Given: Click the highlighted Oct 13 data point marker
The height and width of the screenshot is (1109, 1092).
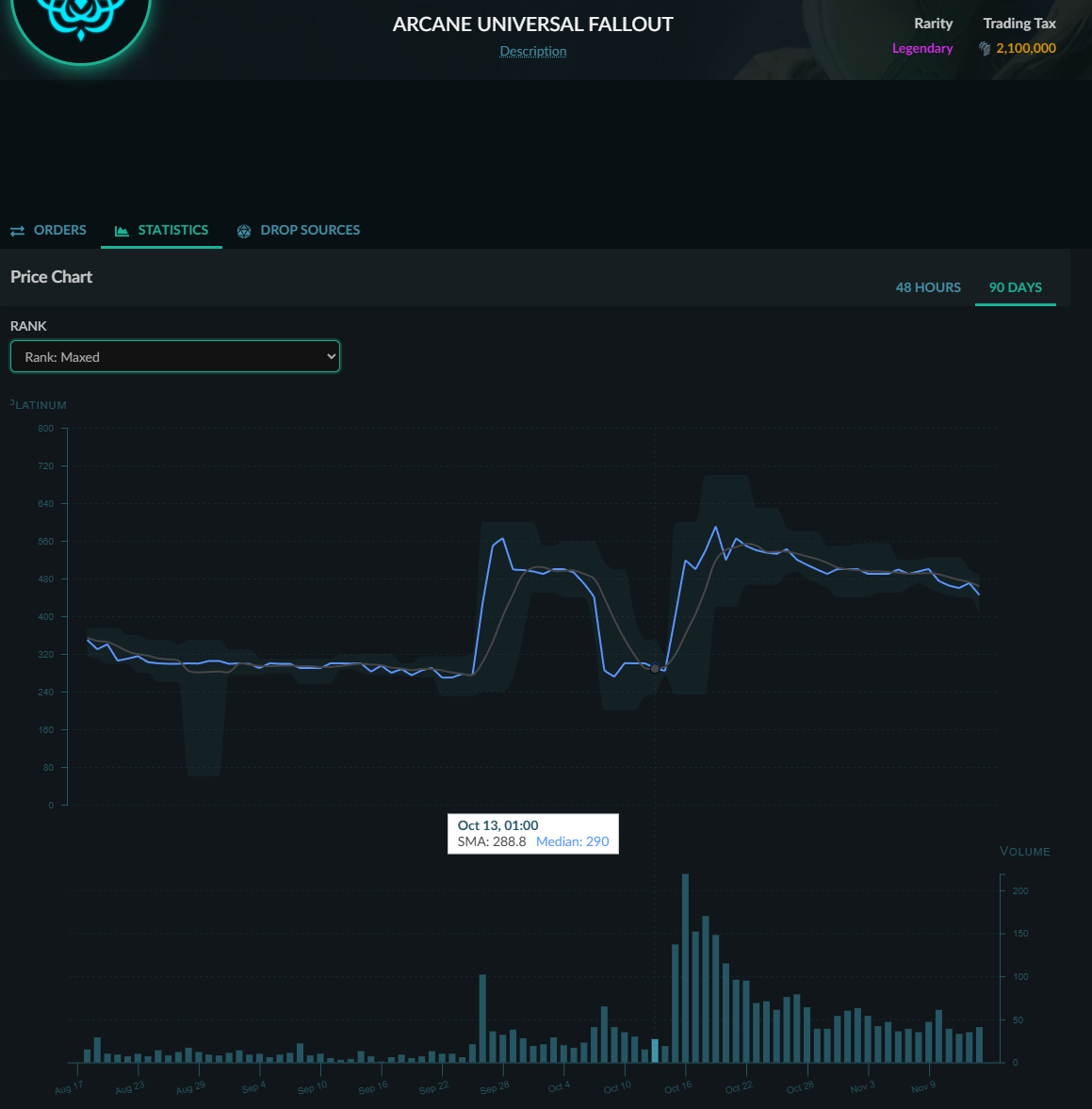Looking at the screenshot, I should 655,668.
